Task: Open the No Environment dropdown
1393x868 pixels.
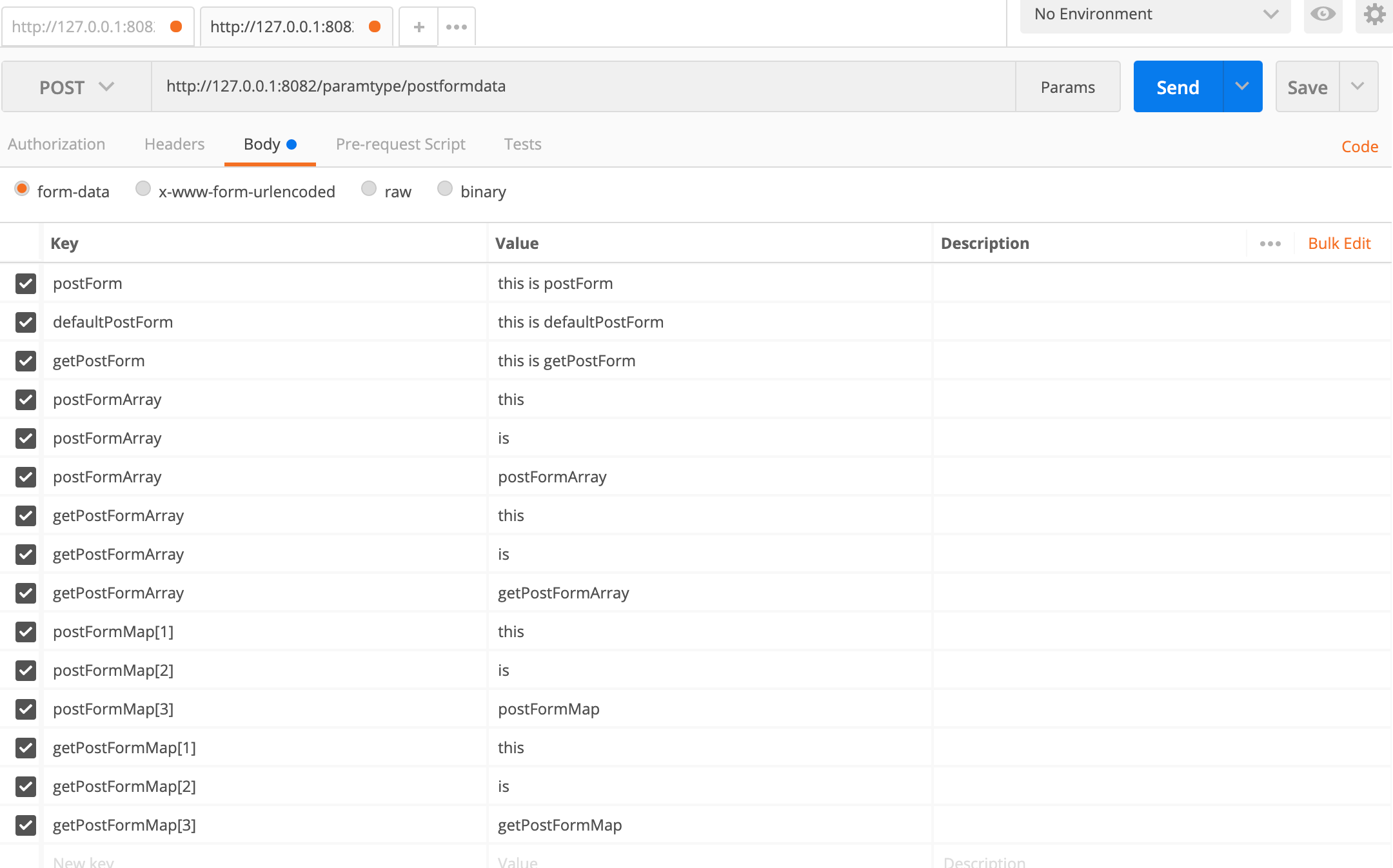Action: [x=1155, y=15]
